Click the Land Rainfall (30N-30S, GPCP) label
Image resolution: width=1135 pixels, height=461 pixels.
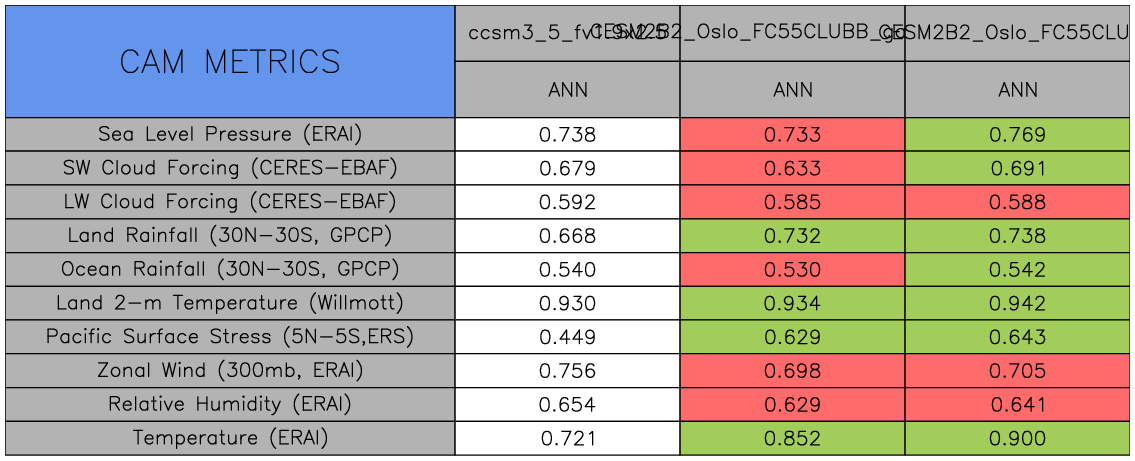(230, 236)
